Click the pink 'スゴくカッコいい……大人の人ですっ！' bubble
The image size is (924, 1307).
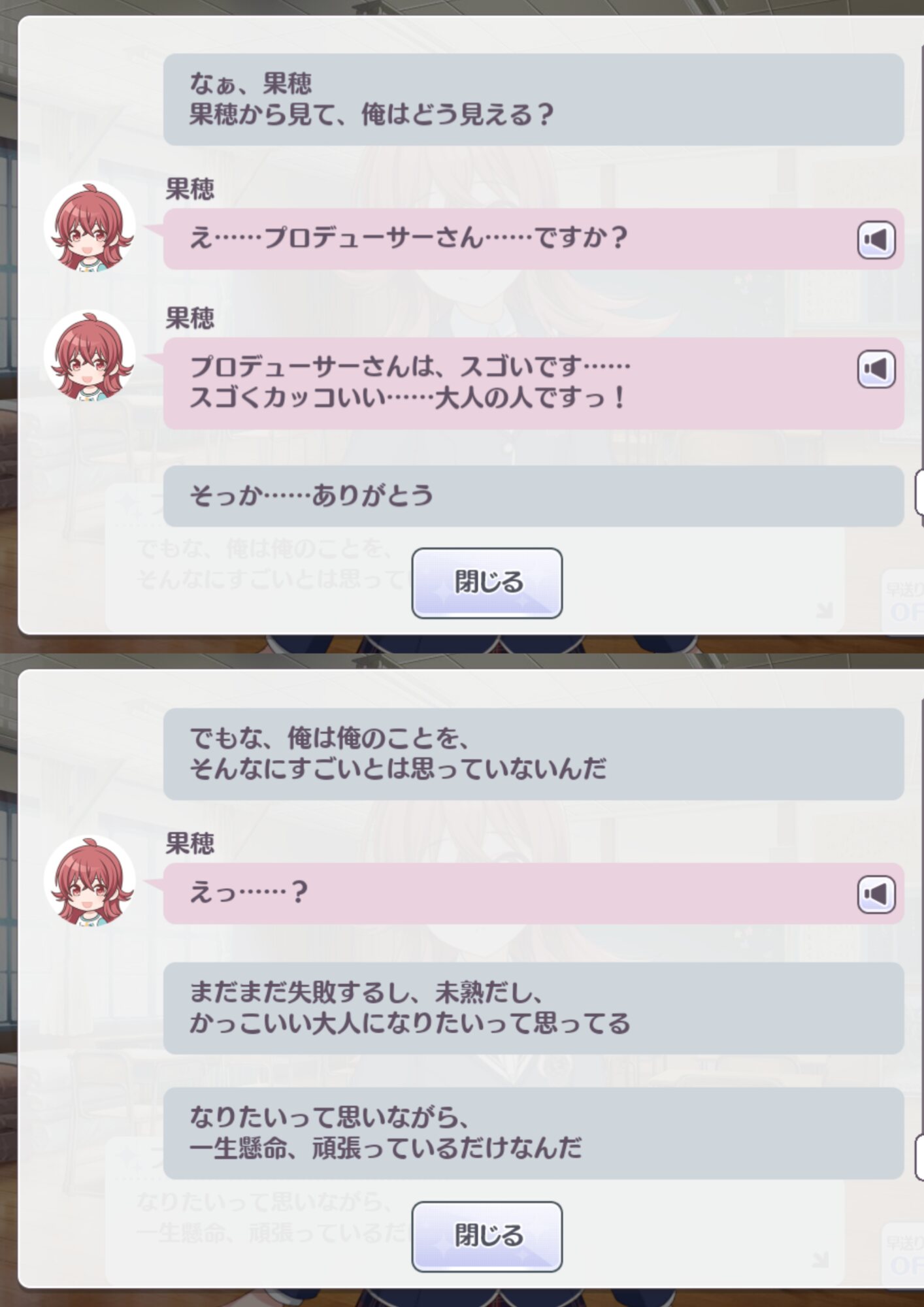pyautogui.click(x=533, y=384)
